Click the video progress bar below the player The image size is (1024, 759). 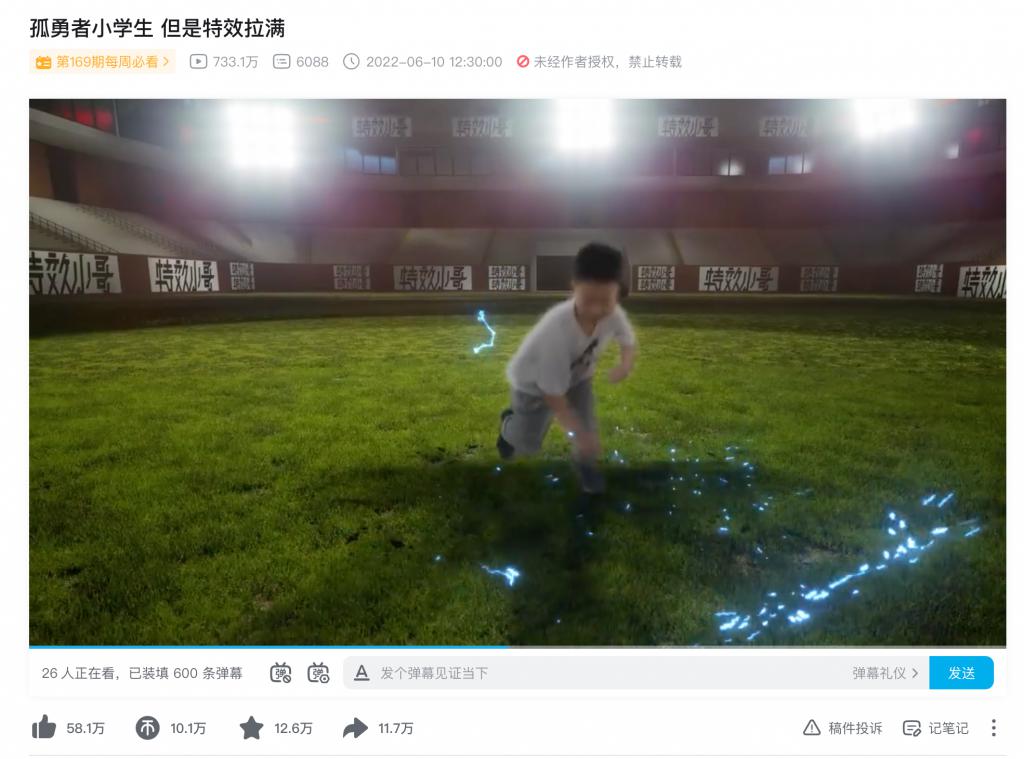[517, 647]
